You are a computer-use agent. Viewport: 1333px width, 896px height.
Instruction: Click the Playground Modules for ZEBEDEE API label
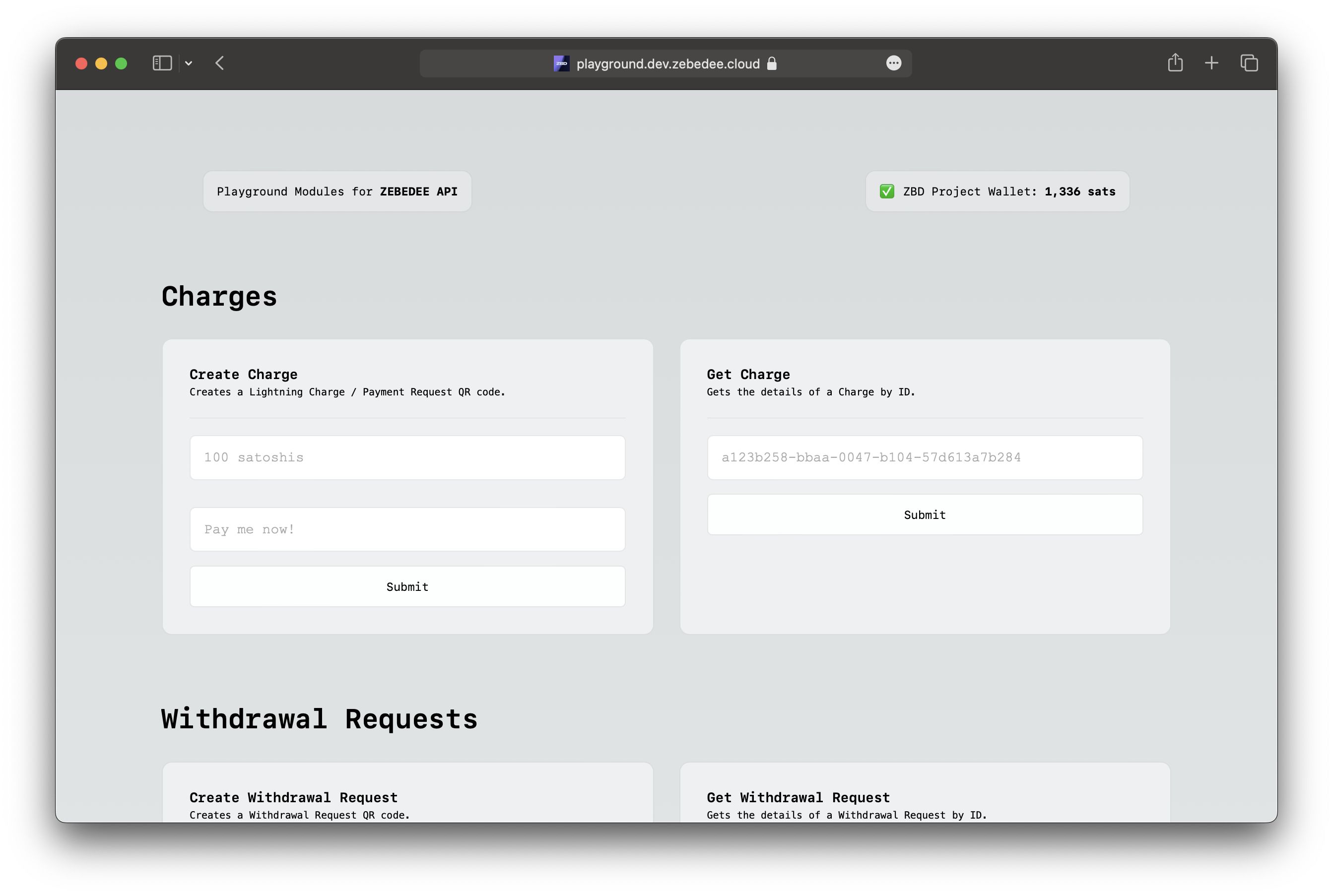point(337,192)
